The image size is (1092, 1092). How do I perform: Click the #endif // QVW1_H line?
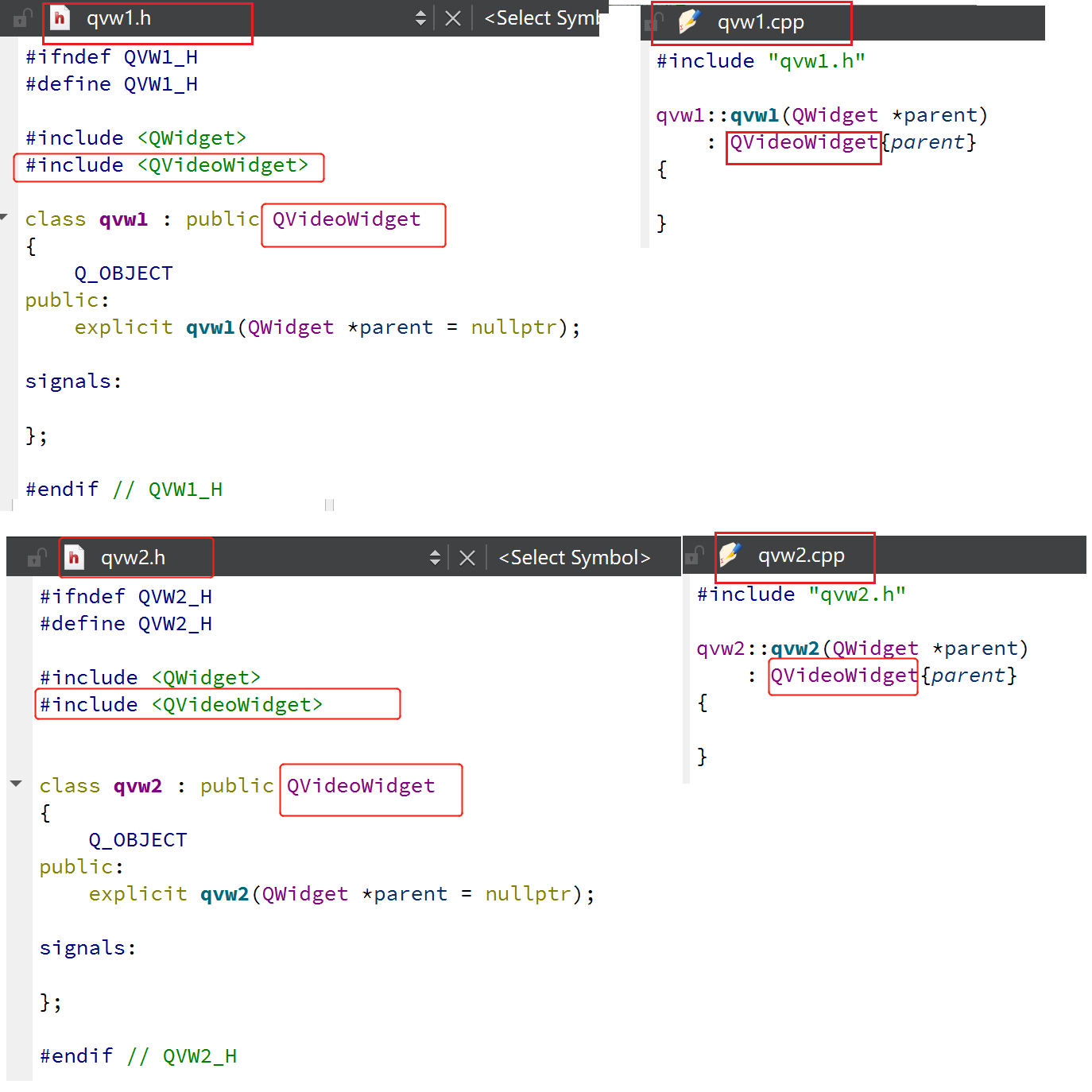pyautogui.click(x=124, y=490)
